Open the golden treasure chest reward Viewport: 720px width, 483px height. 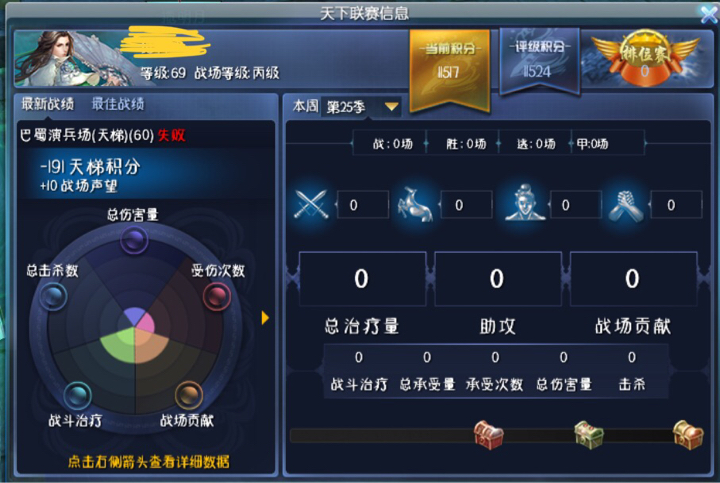(x=687, y=434)
